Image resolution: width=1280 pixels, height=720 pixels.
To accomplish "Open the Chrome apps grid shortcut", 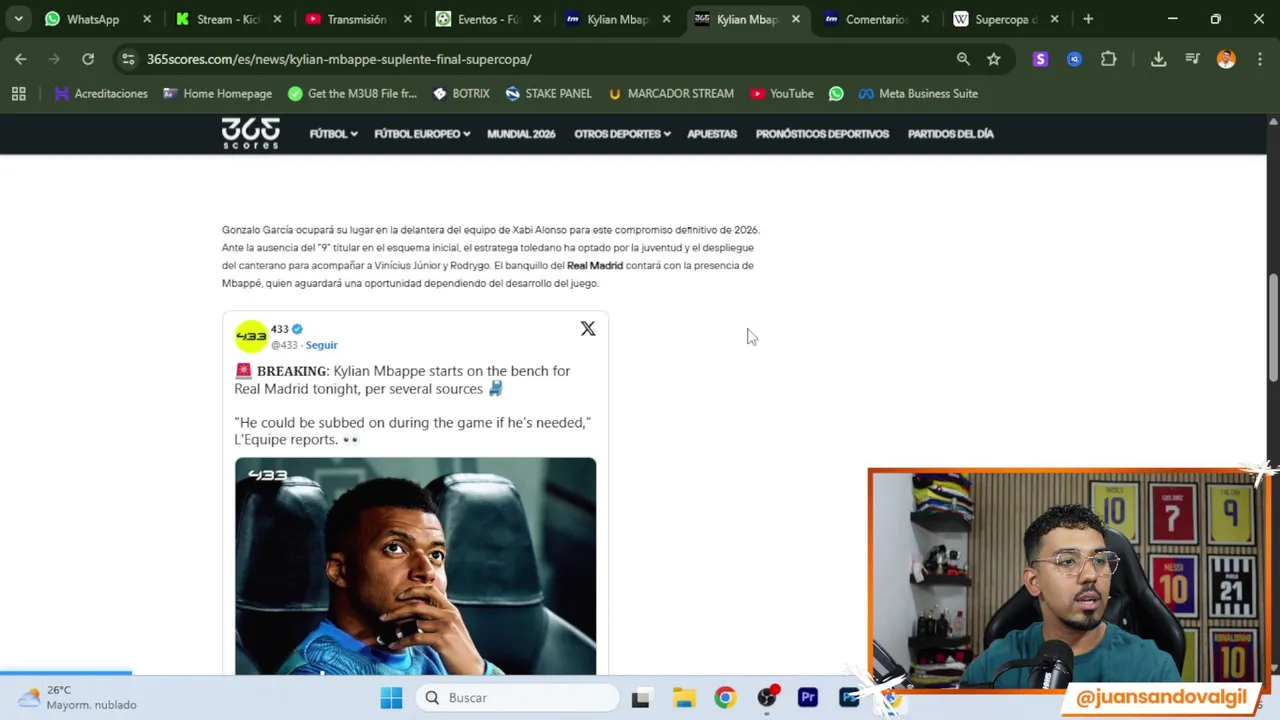I will [x=18, y=93].
